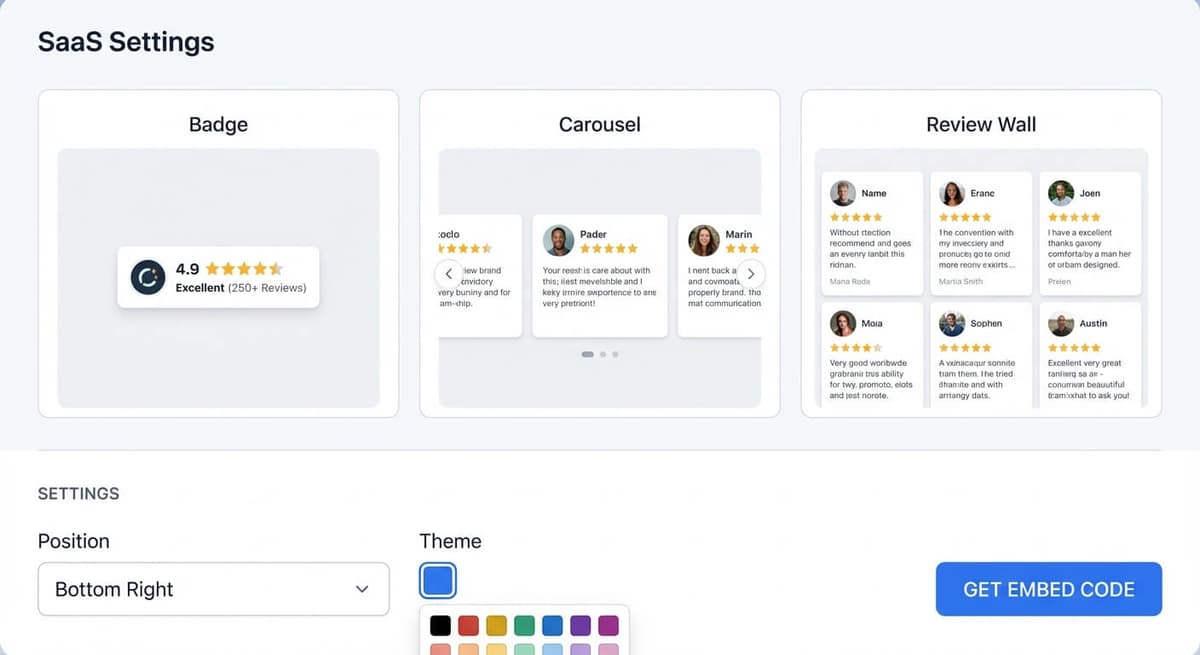Click the Position dropdown chevron arrow
The width and height of the screenshot is (1200, 655).
[362, 589]
